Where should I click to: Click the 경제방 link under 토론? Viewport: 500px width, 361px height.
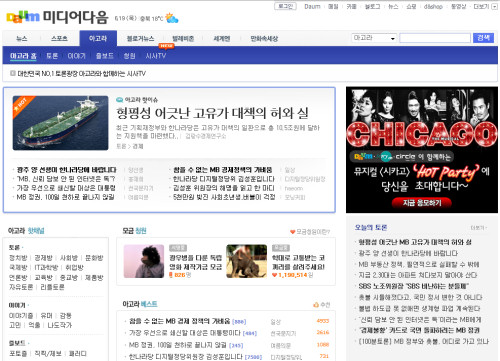[43, 258]
